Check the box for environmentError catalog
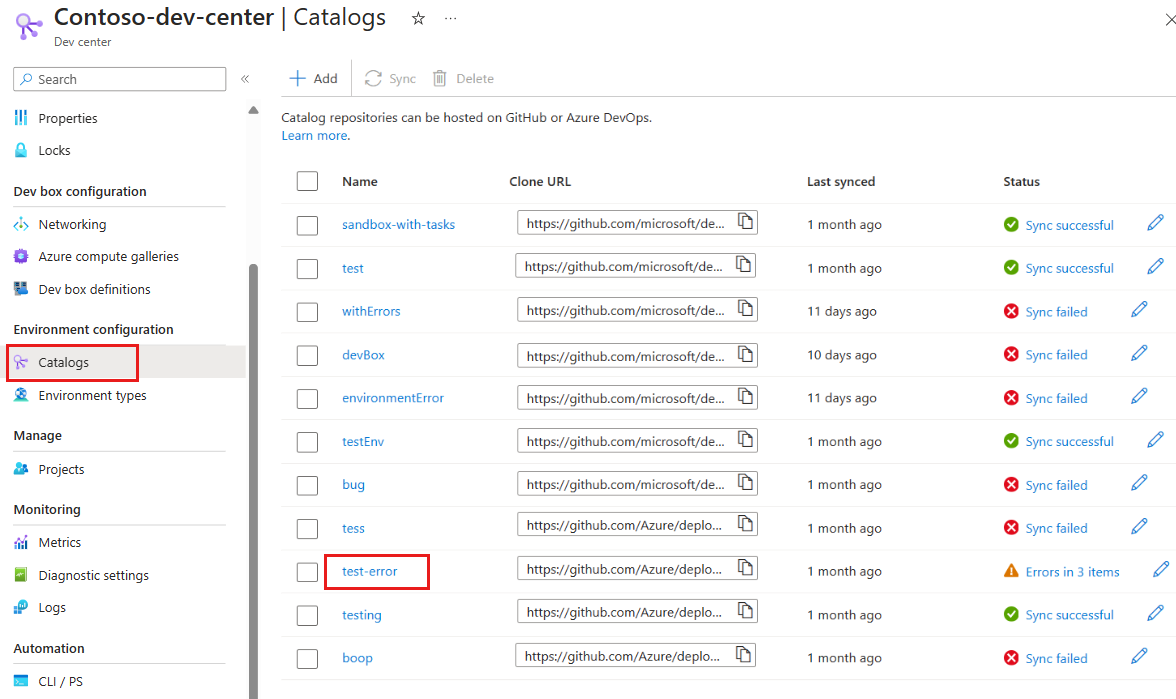 (x=307, y=399)
